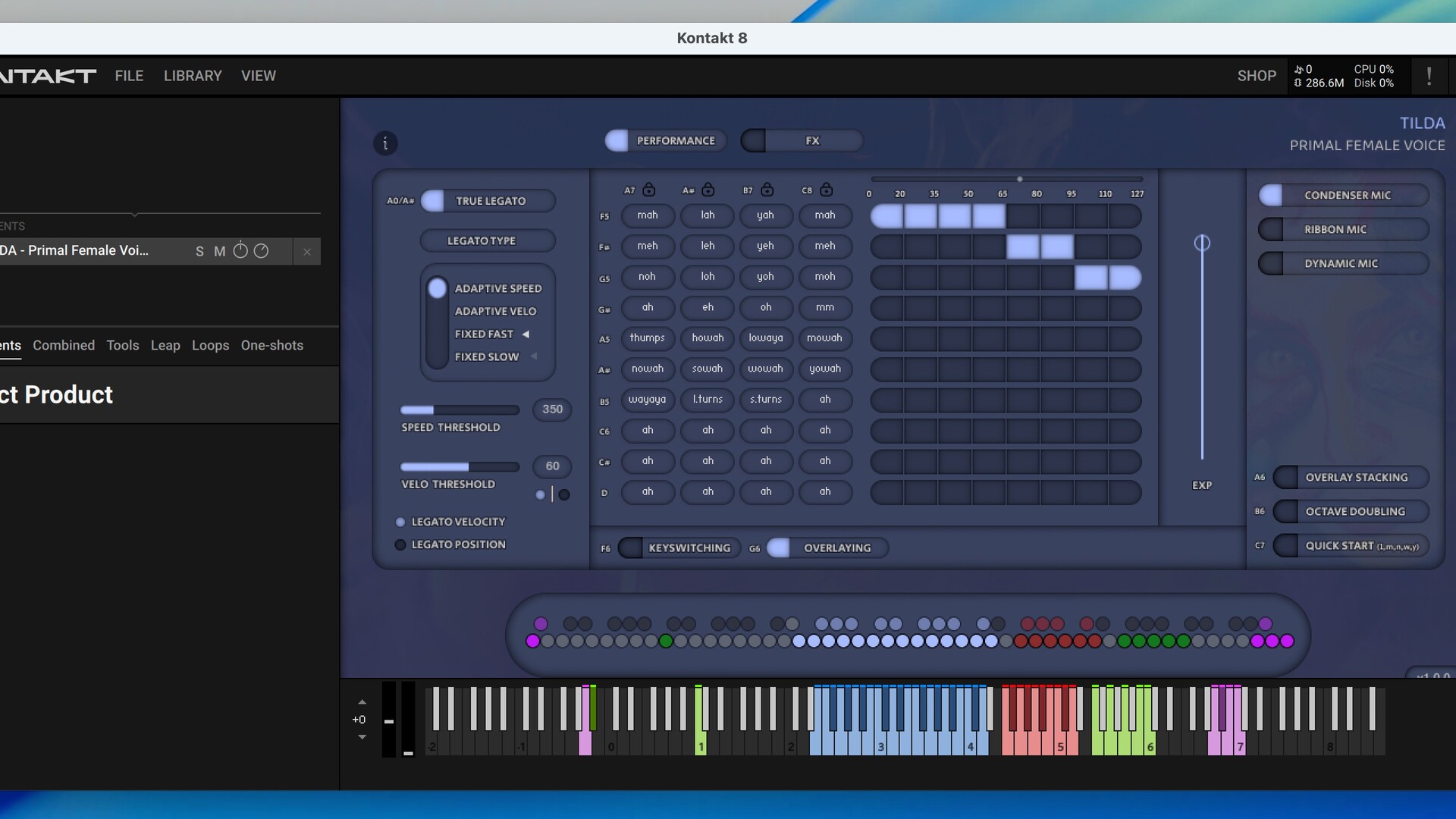Switch to the Leap tab

(x=165, y=345)
